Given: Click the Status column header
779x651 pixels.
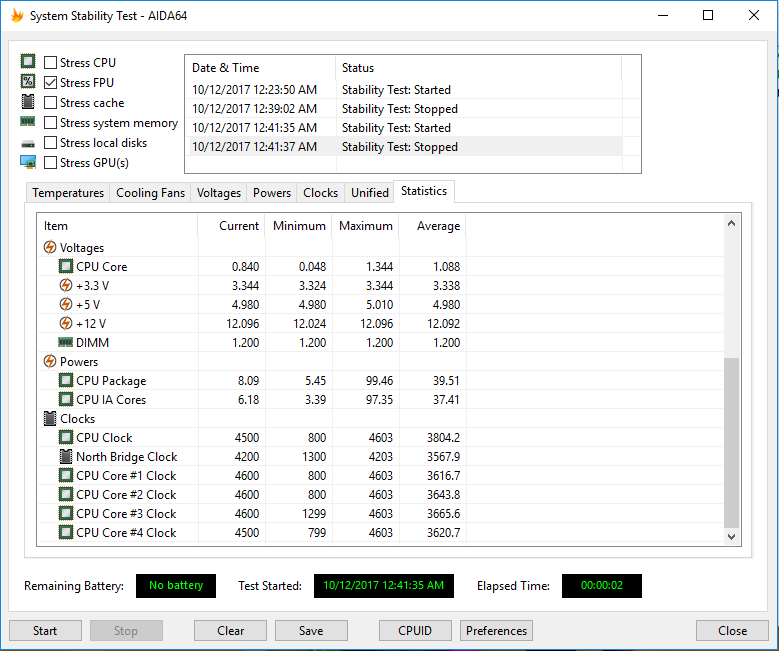Looking at the screenshot, I should click(478, 68).
